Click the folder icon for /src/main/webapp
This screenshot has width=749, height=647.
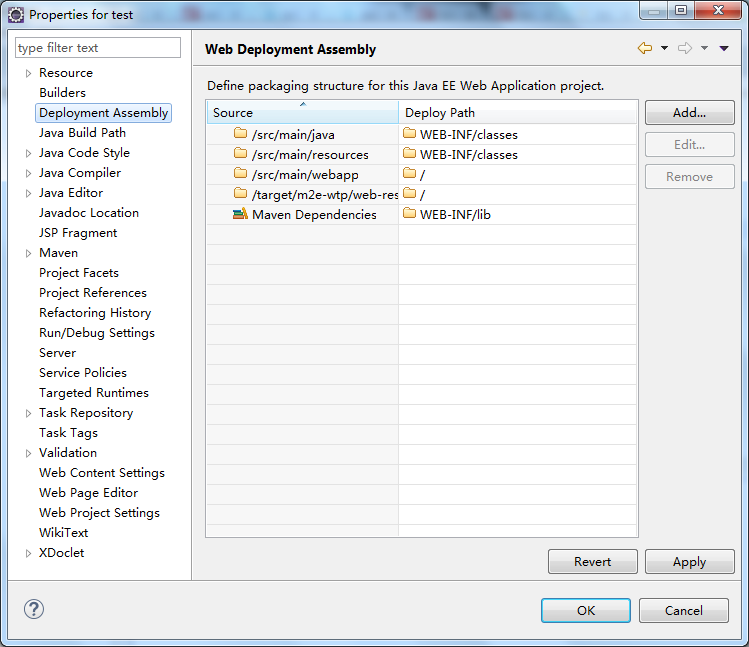point(240,173)
